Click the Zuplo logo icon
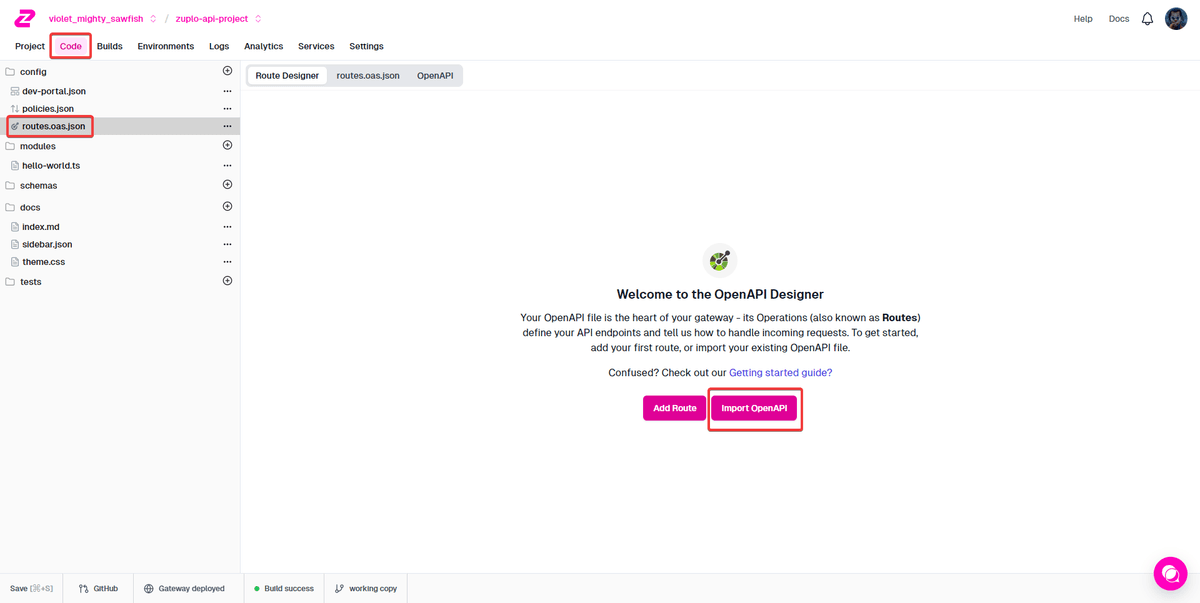The image size is (1200, 603). tap(25, 18)
